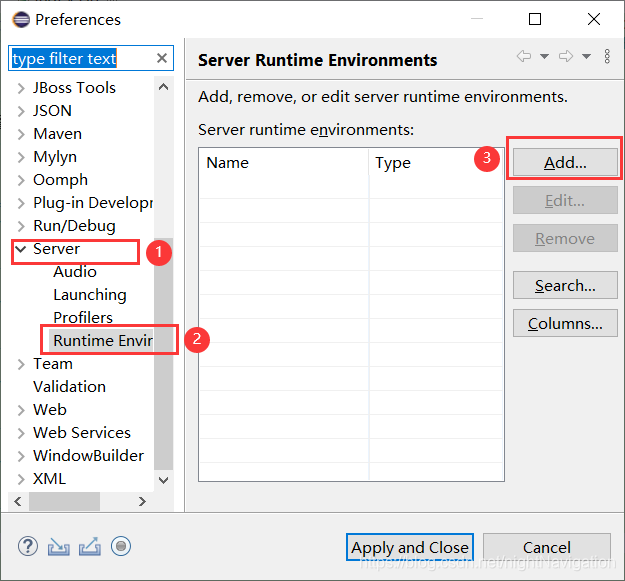625x581 pixels.
Task: Expand the Web node
Action: pyautogui.click(x=21, y=410)
